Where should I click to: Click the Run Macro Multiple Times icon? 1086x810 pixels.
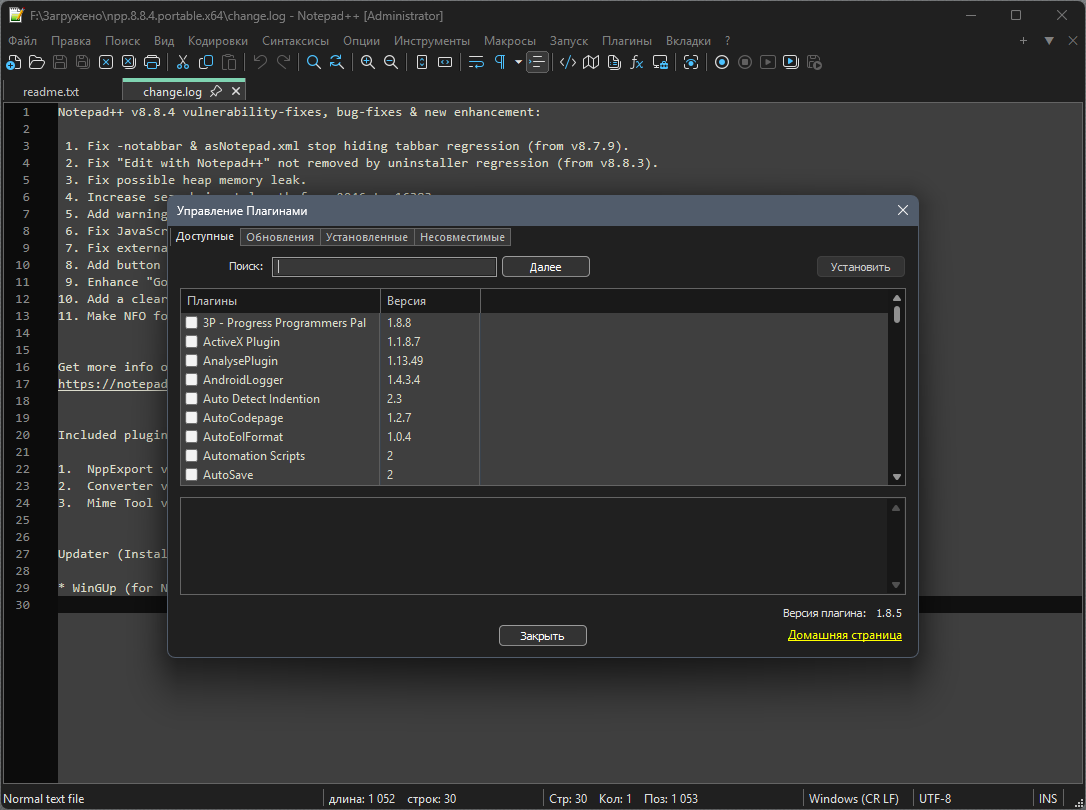pos(791,62)
